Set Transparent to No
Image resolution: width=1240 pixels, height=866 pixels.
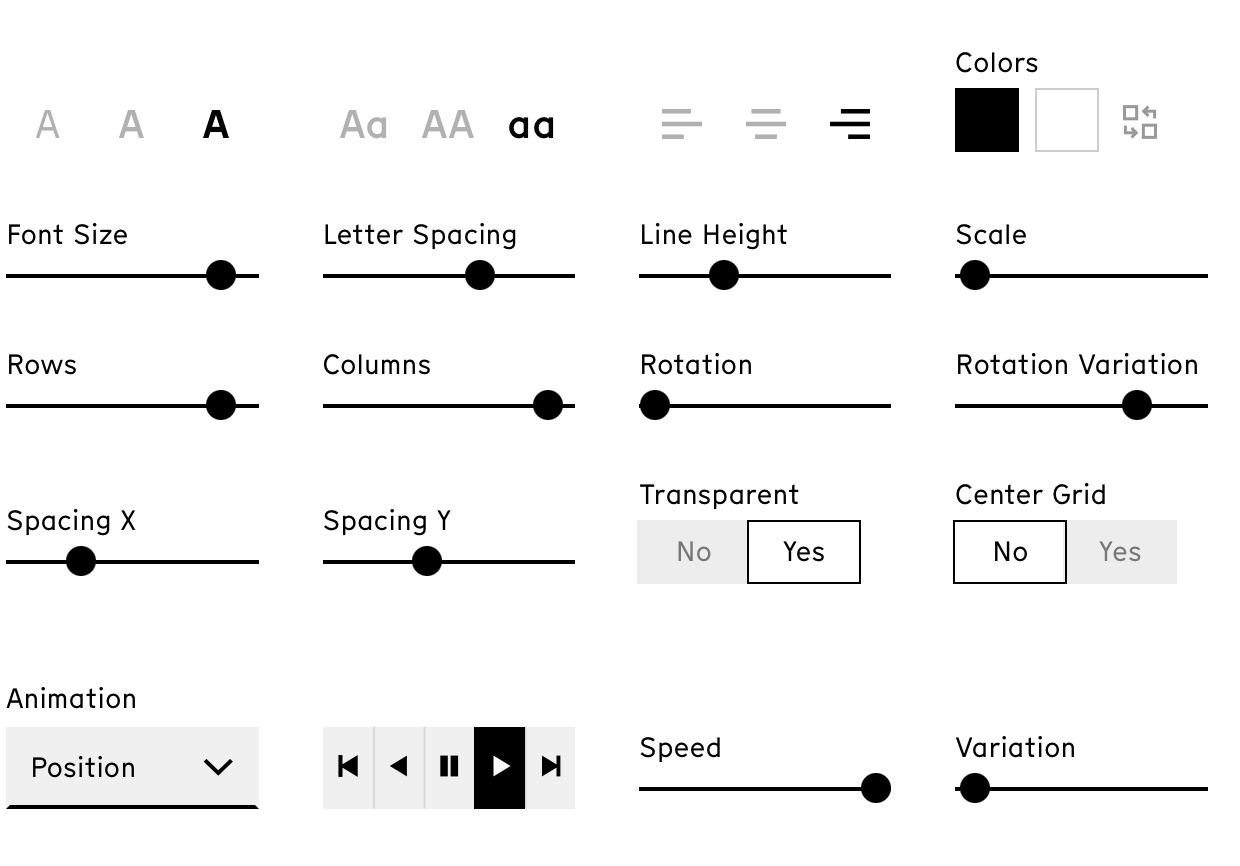(x=693, y=552)
